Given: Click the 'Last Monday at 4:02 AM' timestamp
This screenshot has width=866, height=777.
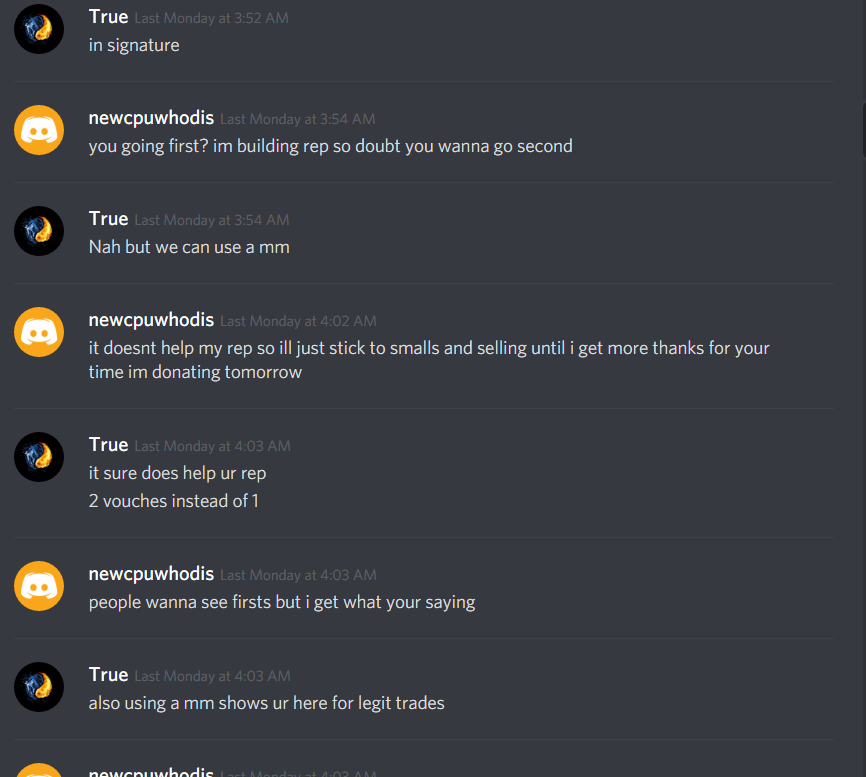Looking at the screenshot, I should (298, 321).
